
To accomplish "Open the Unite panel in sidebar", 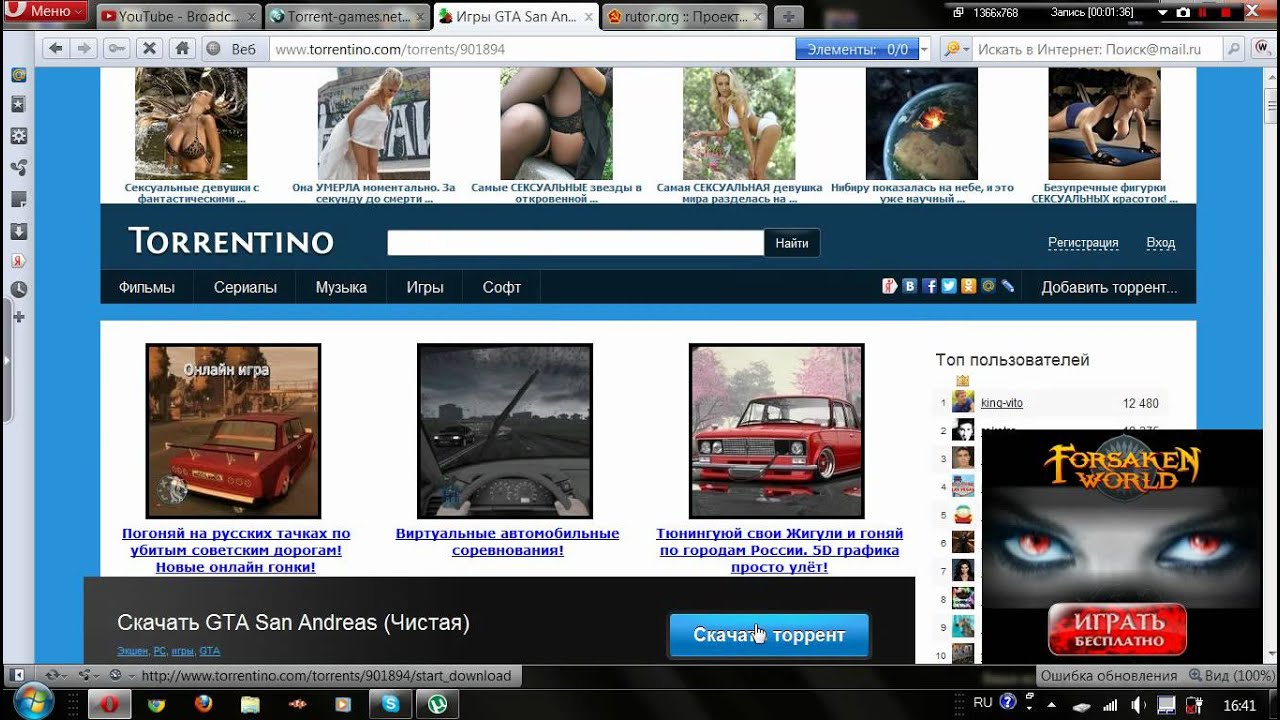I will (x=18, y=167).
